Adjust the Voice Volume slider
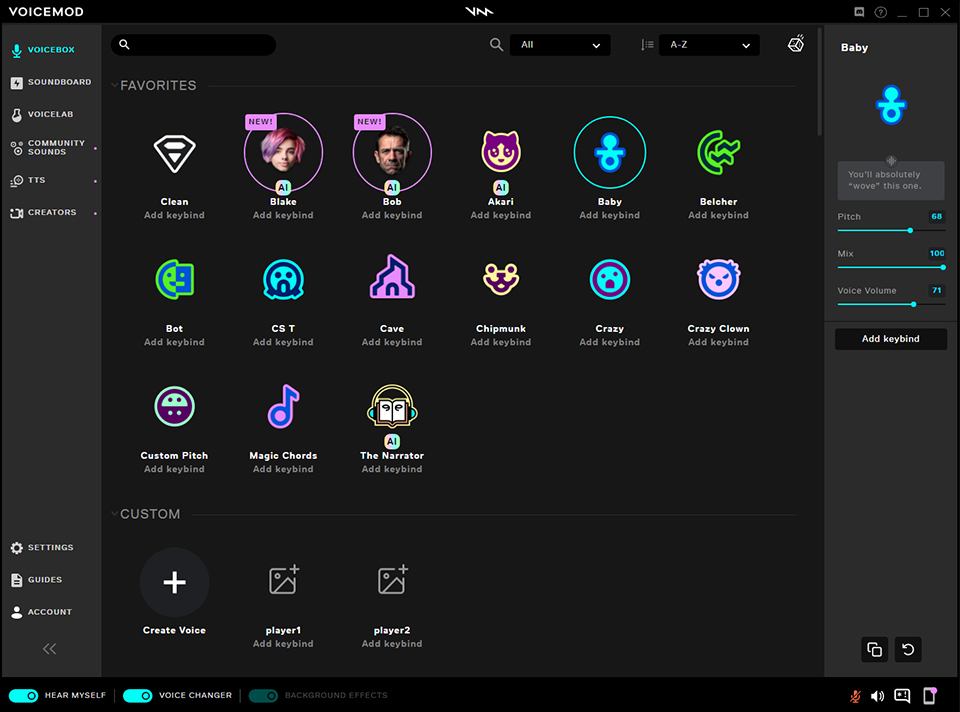Screen dimensions: 960x712 pyautogui.click(x=891, y=304)
